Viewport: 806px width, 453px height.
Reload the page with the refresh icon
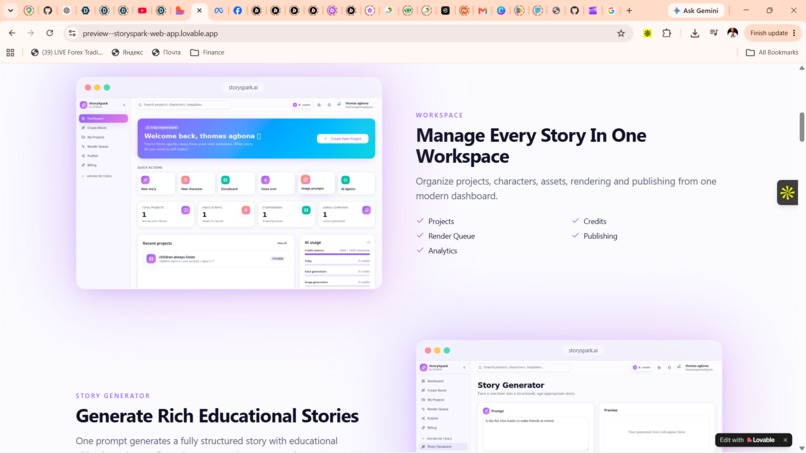point(49,33)
